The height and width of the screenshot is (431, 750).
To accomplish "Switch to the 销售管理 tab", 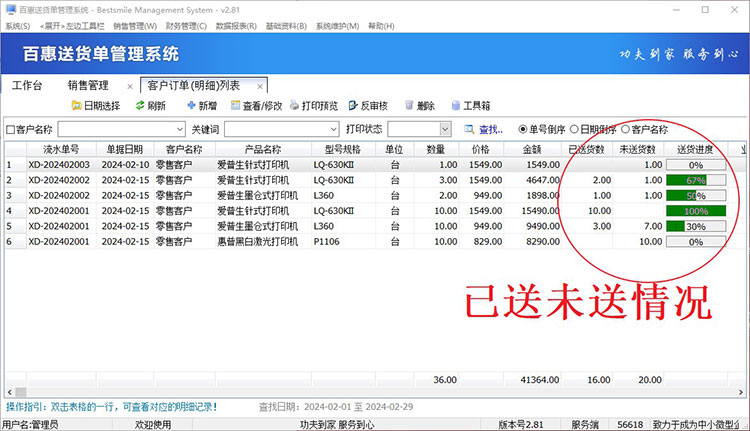I will click(88, 85).
